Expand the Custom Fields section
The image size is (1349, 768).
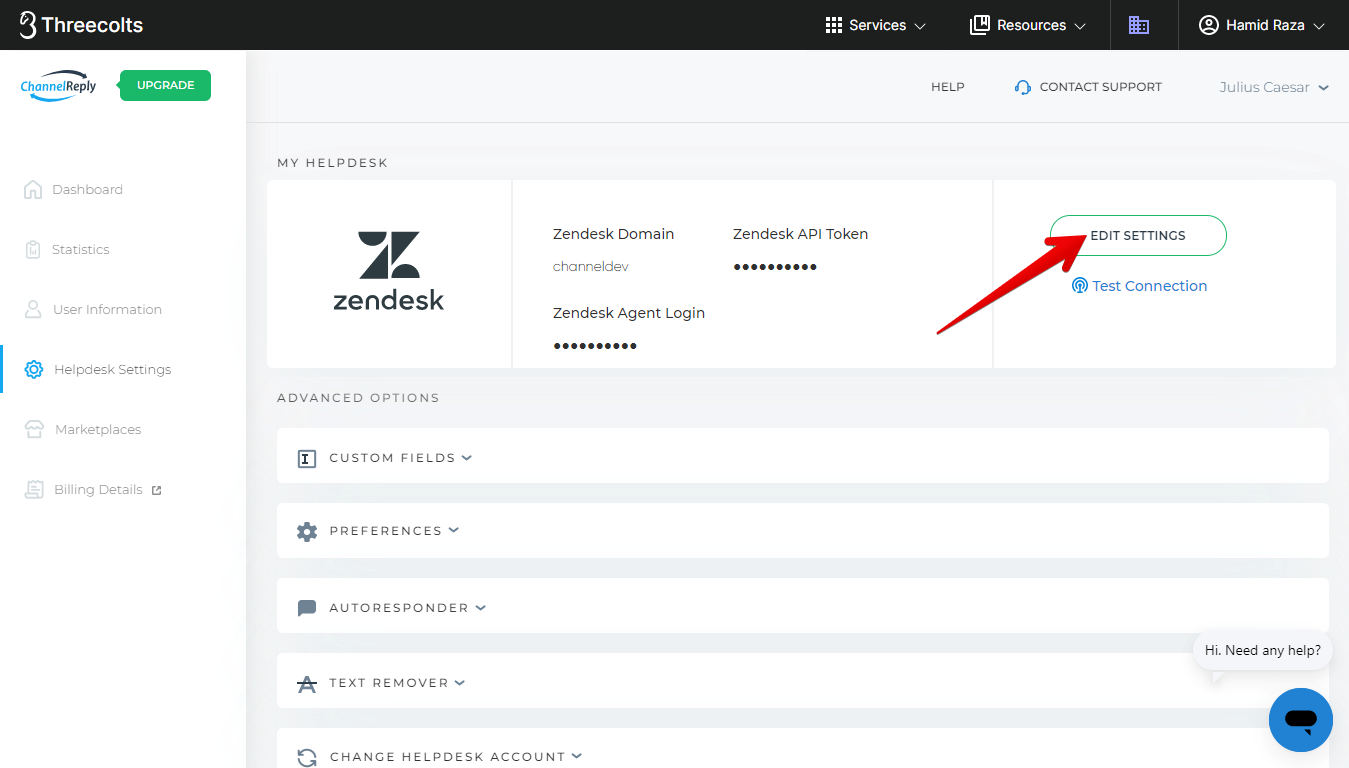[x=803, y=456]
